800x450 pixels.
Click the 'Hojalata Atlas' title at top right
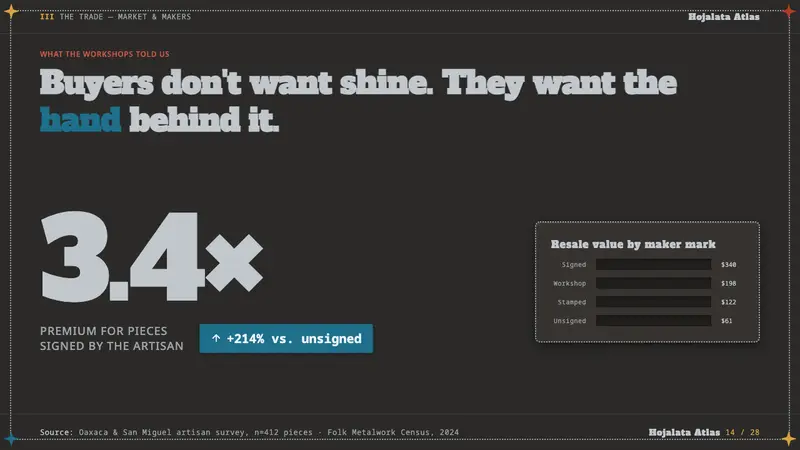tap(723, 17)
